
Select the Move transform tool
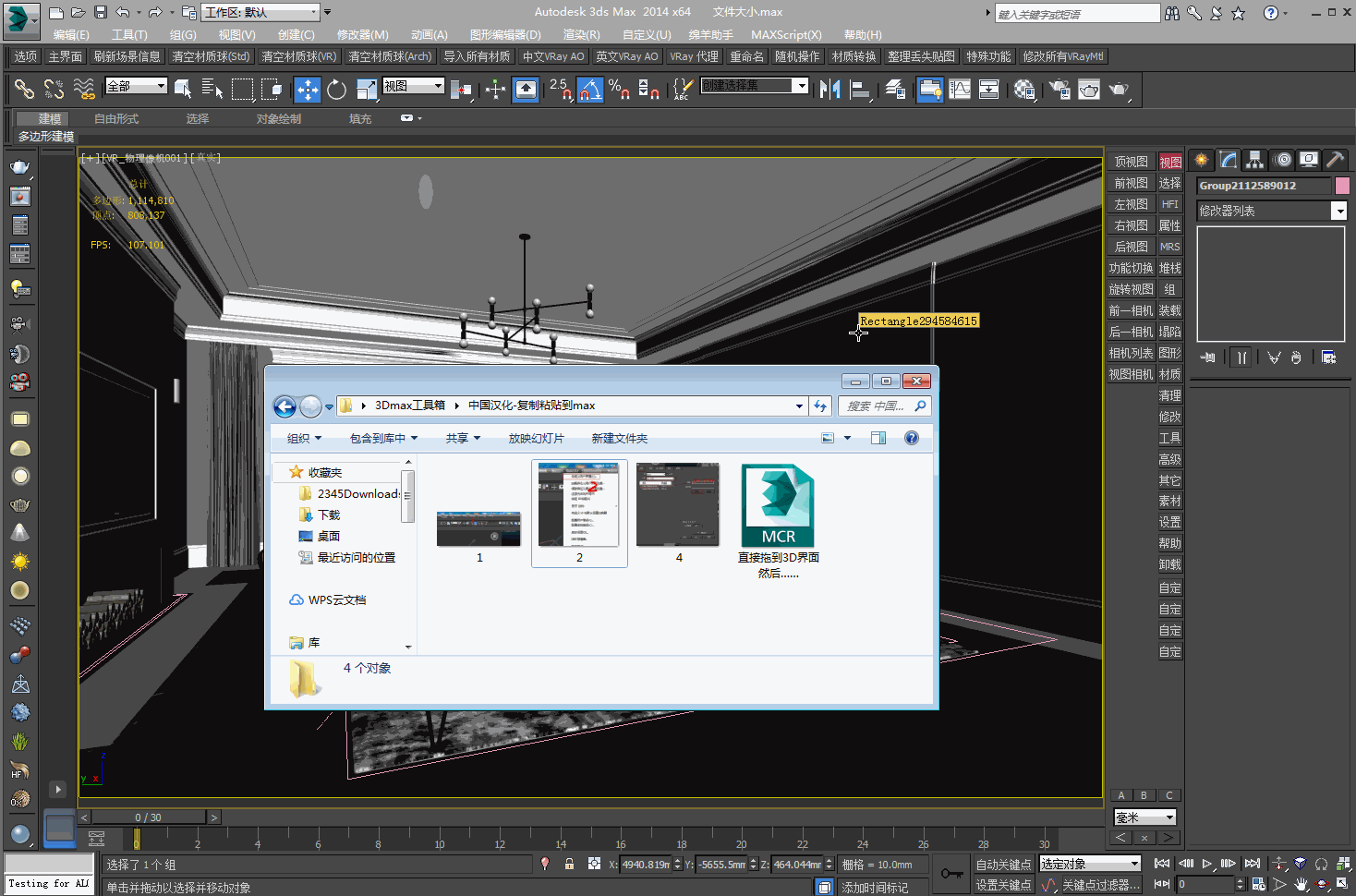coord(307,90)
